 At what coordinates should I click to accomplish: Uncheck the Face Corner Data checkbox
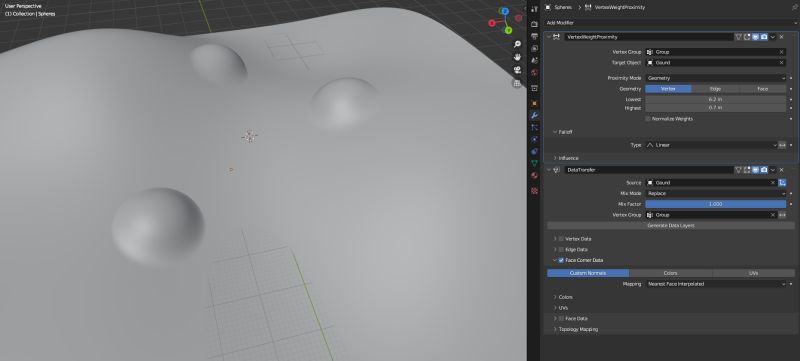coord(561,260)
